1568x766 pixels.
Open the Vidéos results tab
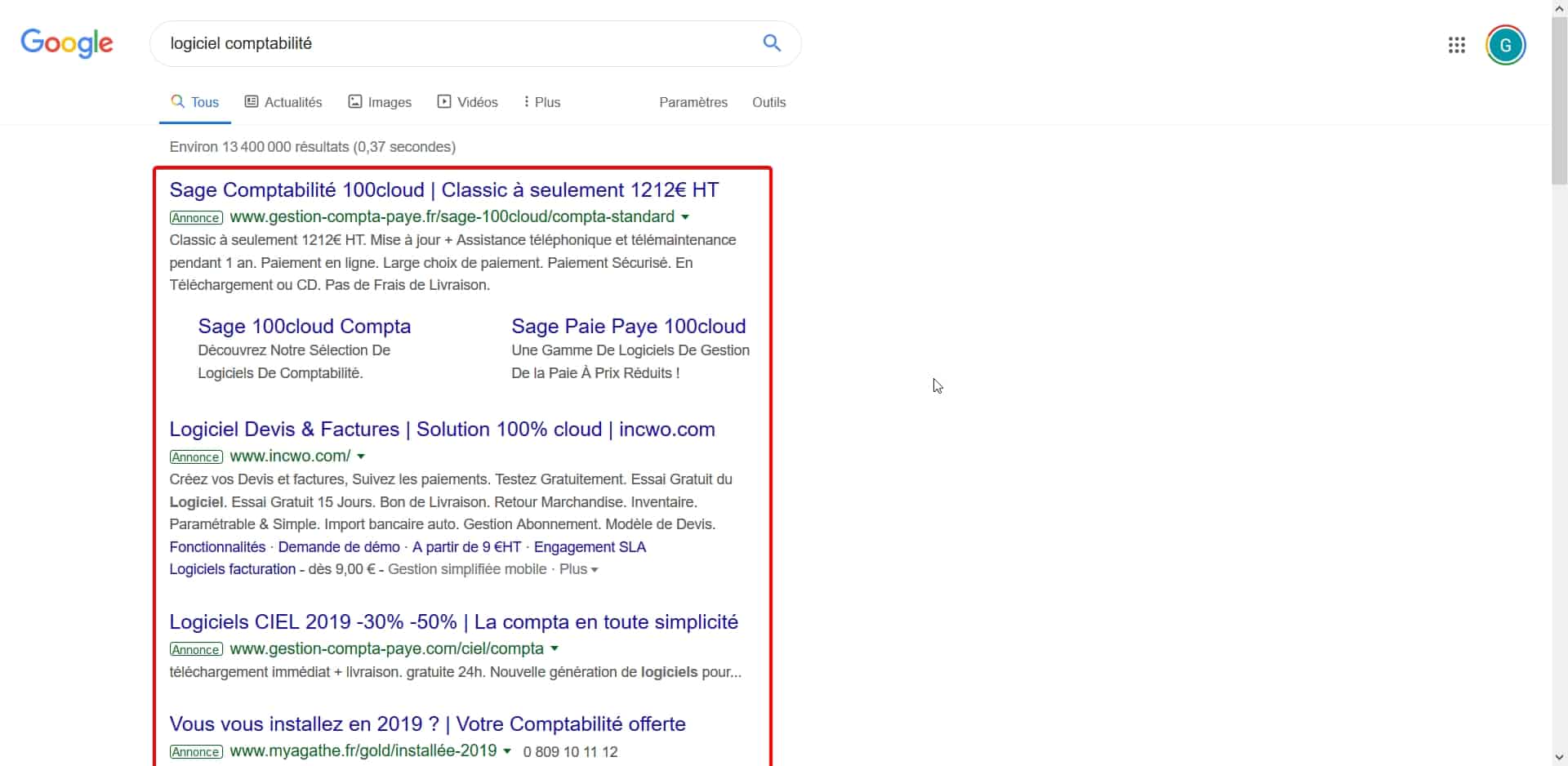[x=467, y=102]
